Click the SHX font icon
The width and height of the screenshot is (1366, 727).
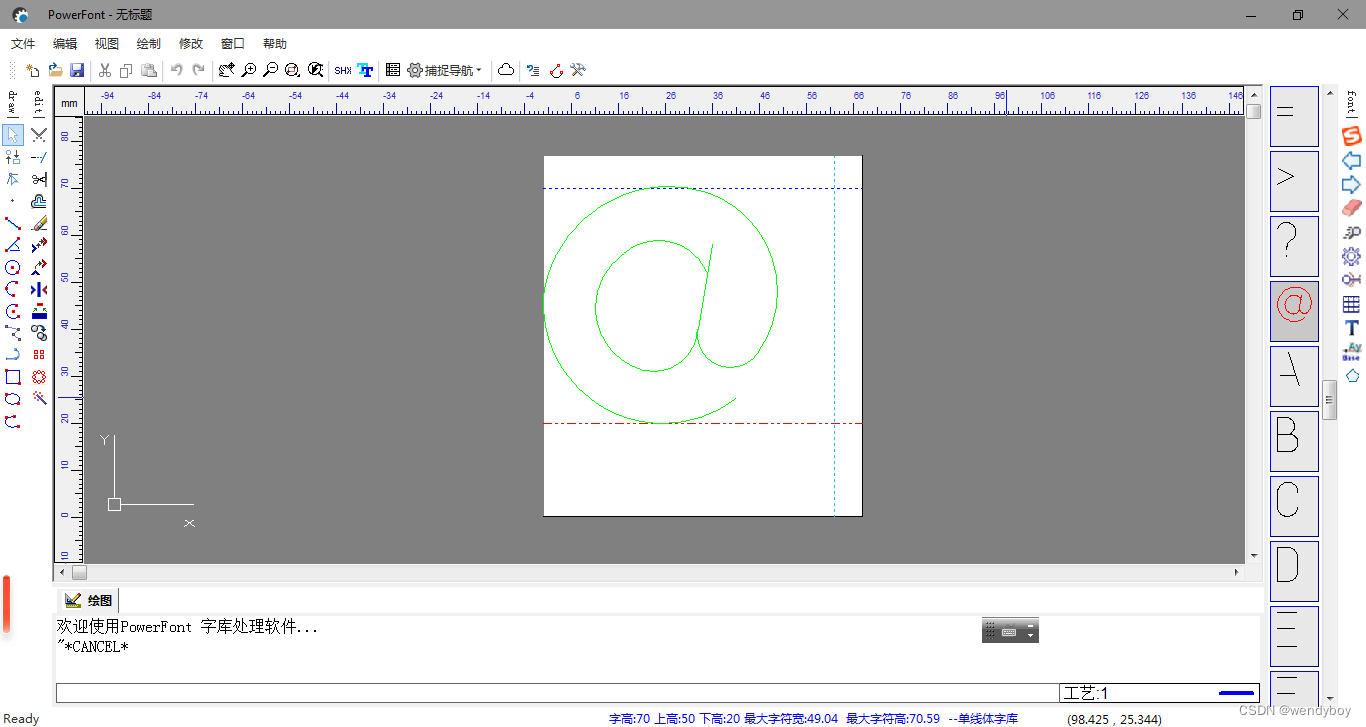tap(343, 70)
